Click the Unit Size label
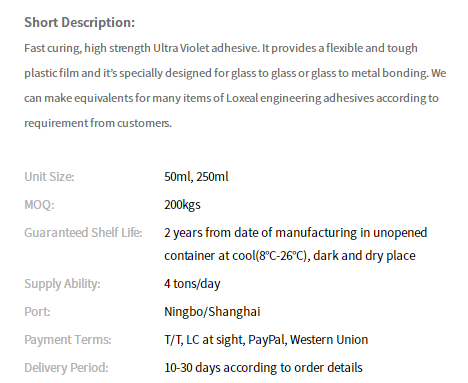This screenshot has height=383, width=468. coord(49,176)
